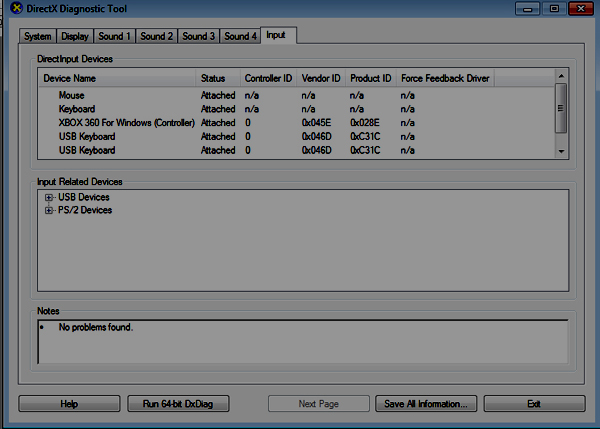Click device list scroll up arrow
600x429 pixels.
pyautogui.click(x=561, y=76)
